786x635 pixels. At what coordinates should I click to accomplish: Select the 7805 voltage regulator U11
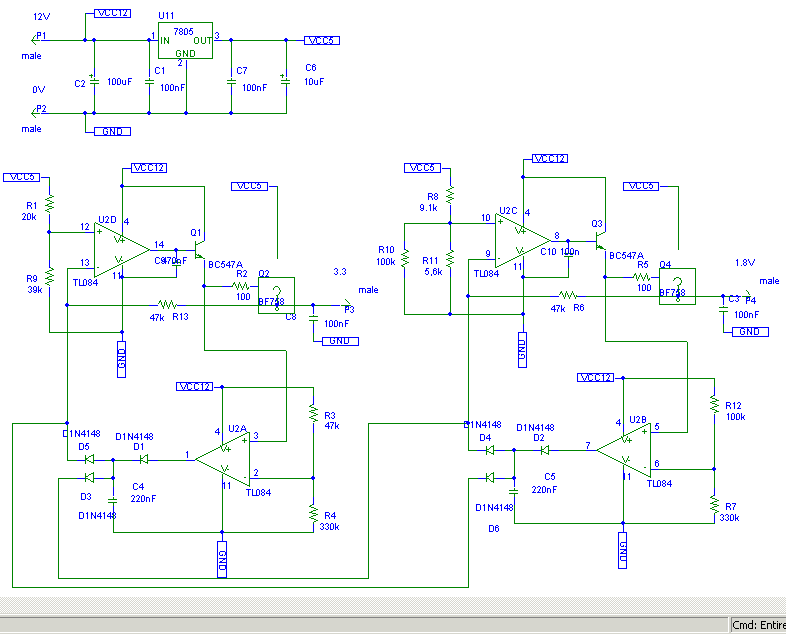click(186, 42)
